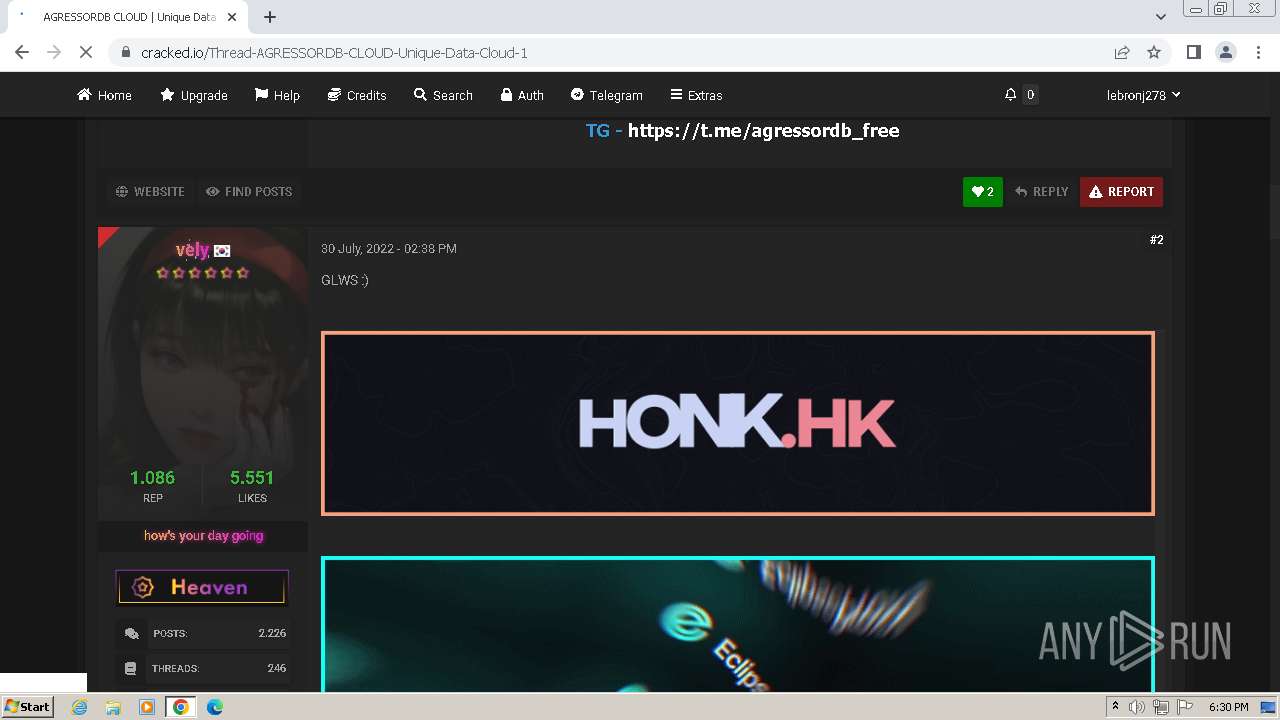Open the Help menu item
The image size is (1280, 720).
click(x=277, y=95)
